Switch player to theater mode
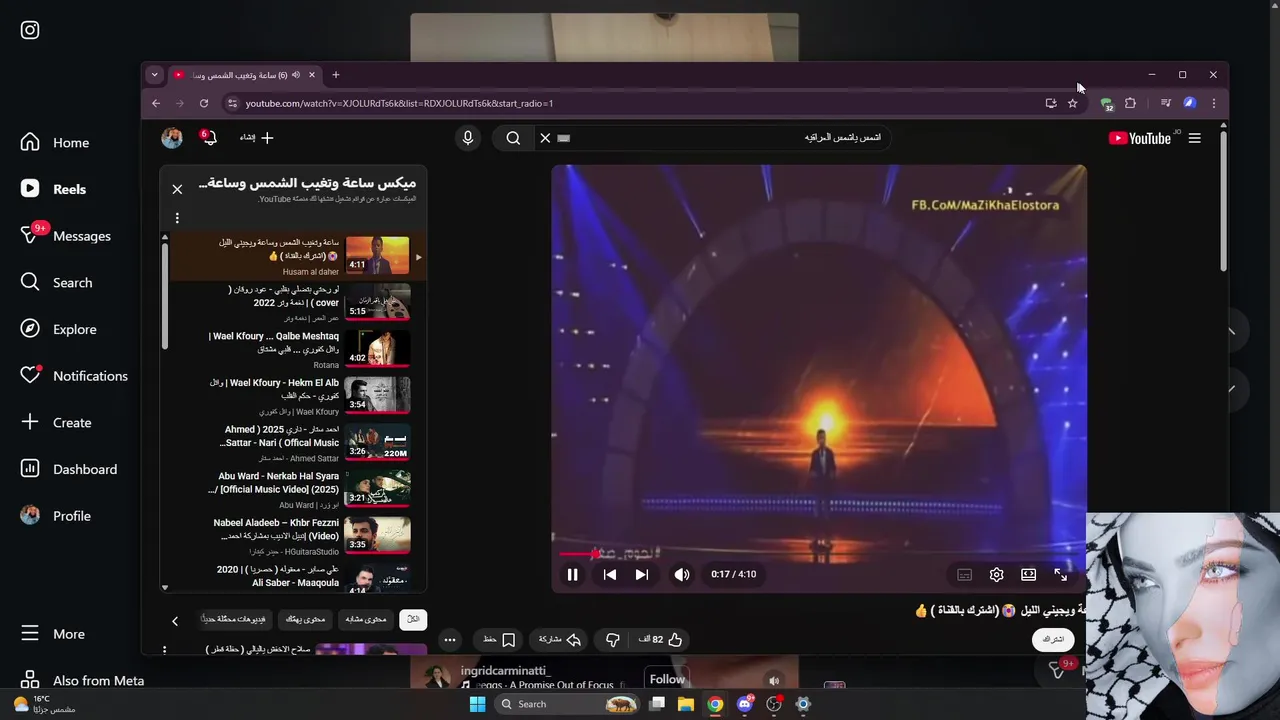The width and height of the screenshot is (1280, 720). tap(1028, 575)
